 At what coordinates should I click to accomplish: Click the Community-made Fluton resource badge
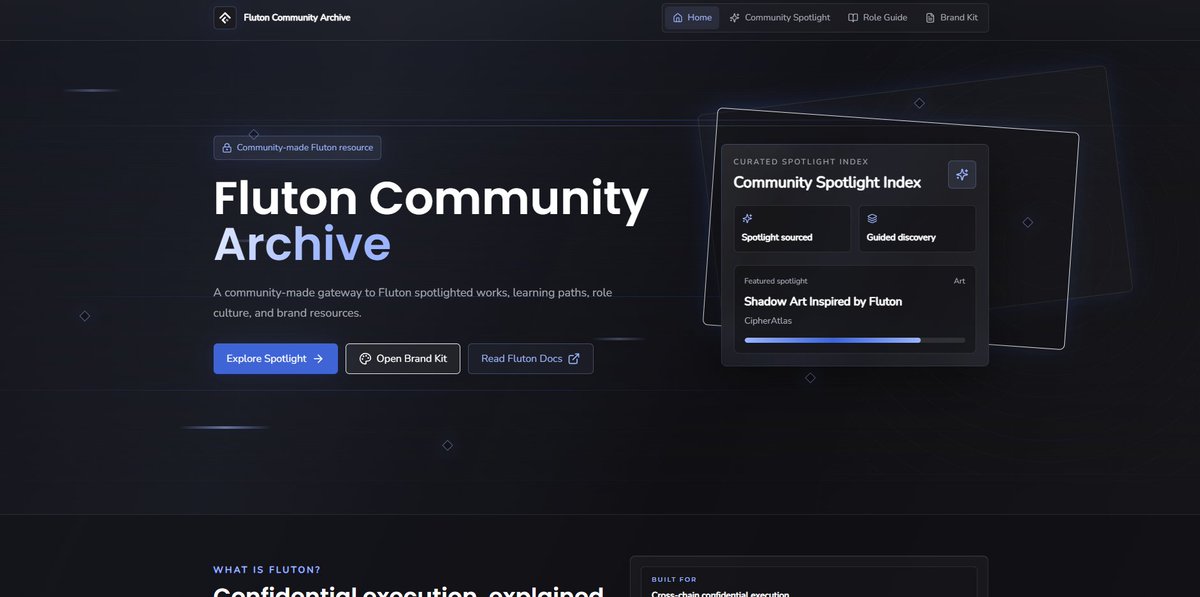coord(297,148)
